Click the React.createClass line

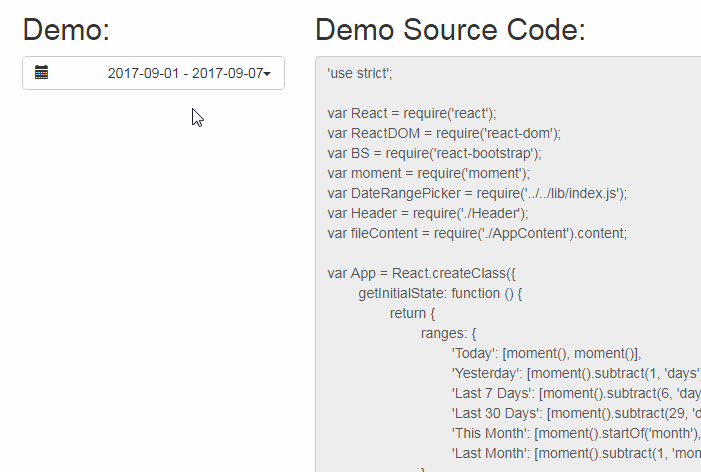(x=421, y=273)
